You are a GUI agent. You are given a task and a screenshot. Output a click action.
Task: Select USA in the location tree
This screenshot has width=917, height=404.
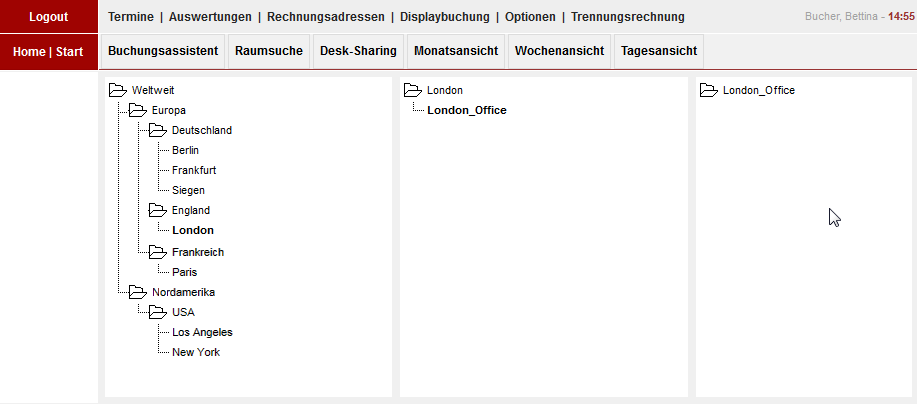[x=183, y=313]
